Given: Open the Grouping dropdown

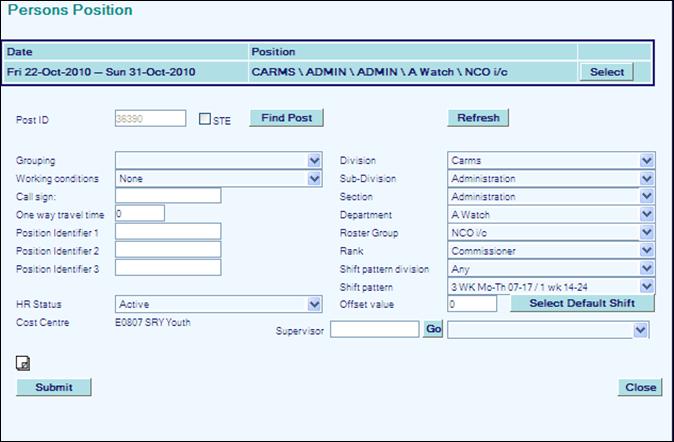Looking at the screenshot, I should (218, 160).
